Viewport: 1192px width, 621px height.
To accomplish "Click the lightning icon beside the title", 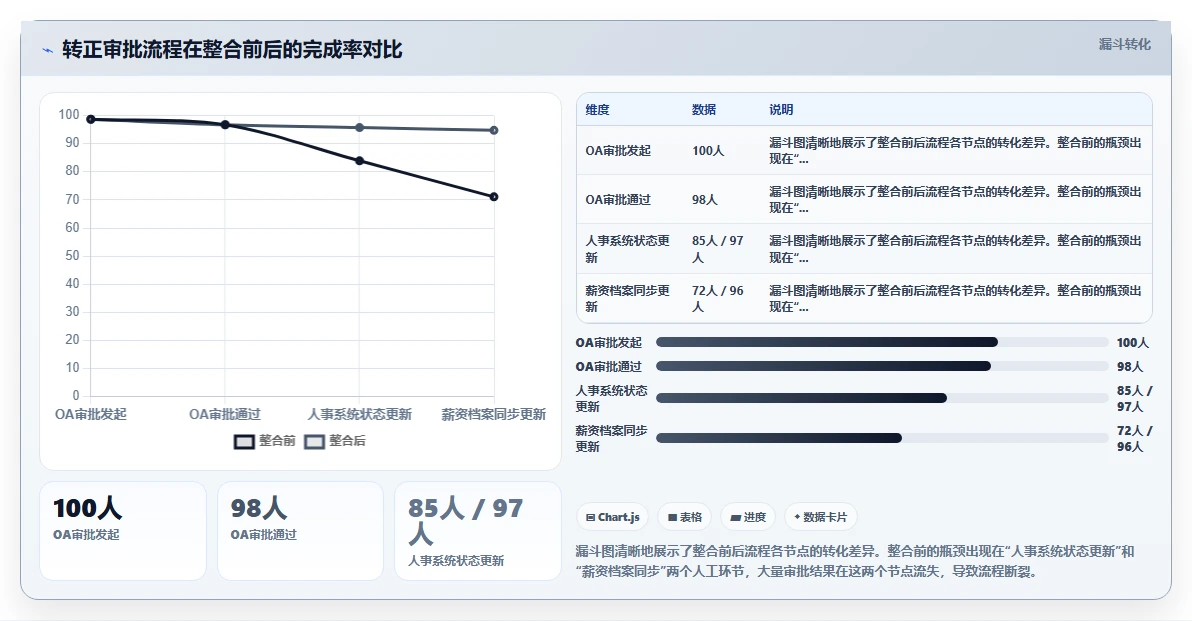I will tap(48, 50).
